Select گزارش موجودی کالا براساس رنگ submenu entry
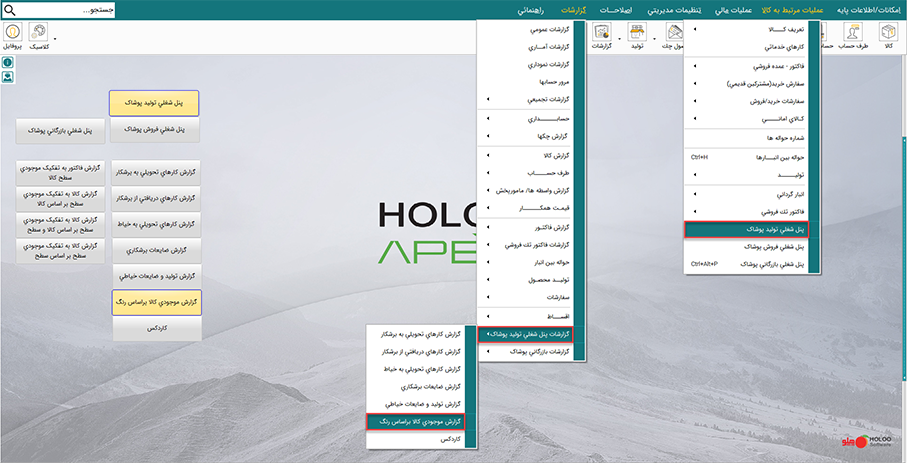This screenshot has width=907, height=463. 416,422
